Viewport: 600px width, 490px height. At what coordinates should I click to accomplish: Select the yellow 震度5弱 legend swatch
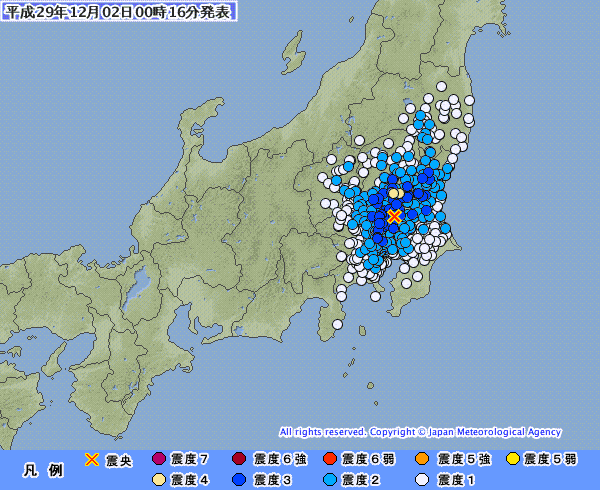(x=513, y=459)
